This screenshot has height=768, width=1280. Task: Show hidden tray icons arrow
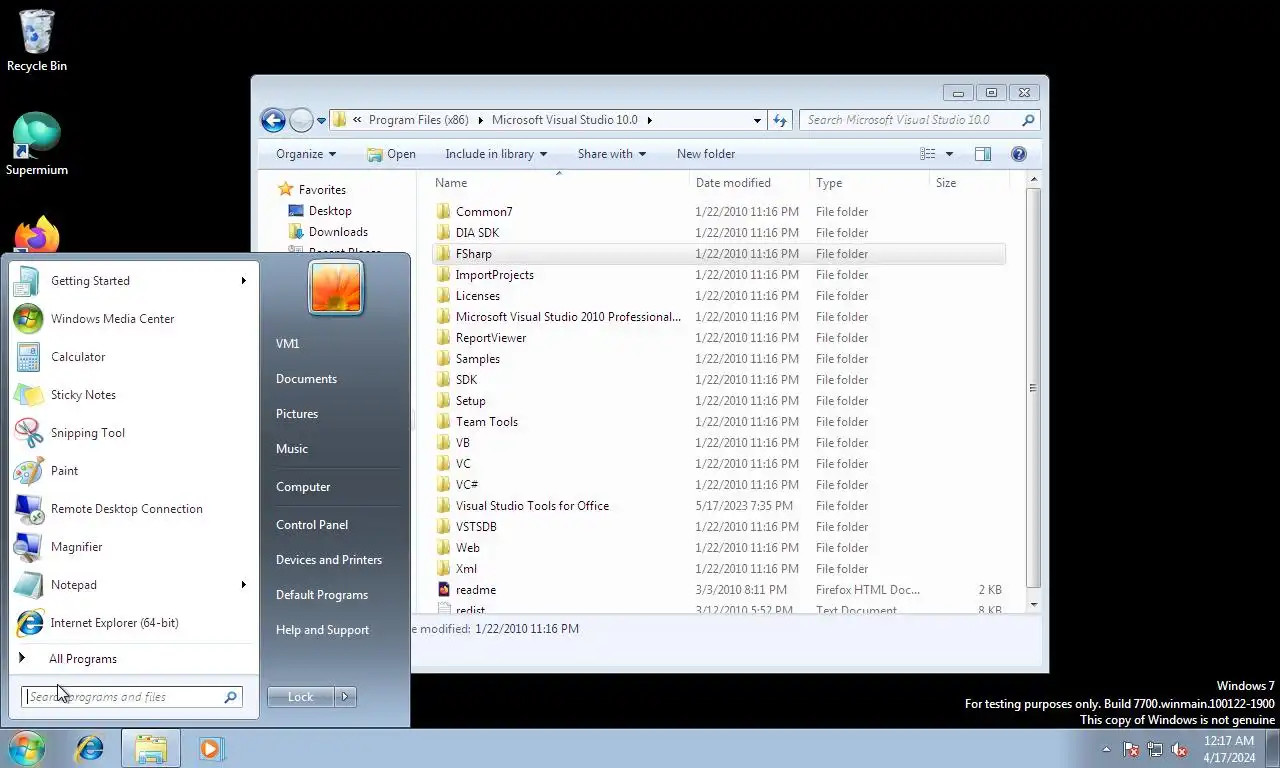(1106, 749)
